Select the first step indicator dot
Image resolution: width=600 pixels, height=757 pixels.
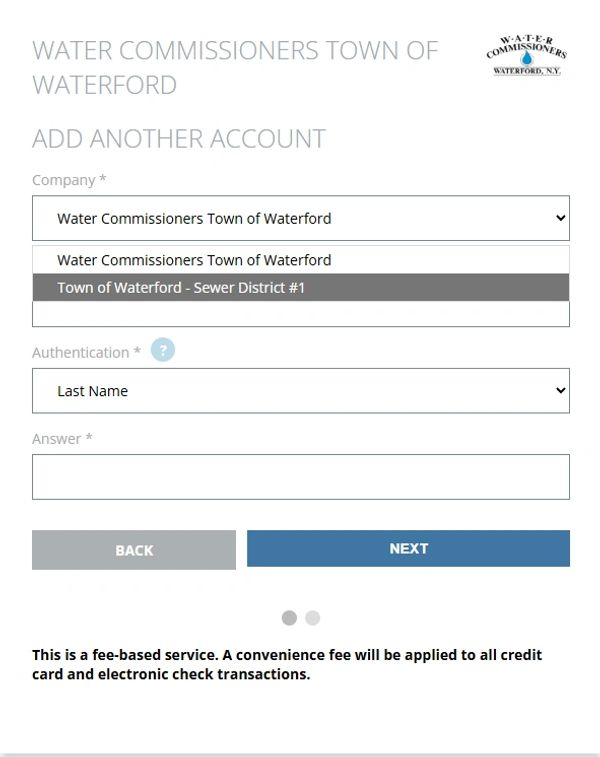pos(289,617)
